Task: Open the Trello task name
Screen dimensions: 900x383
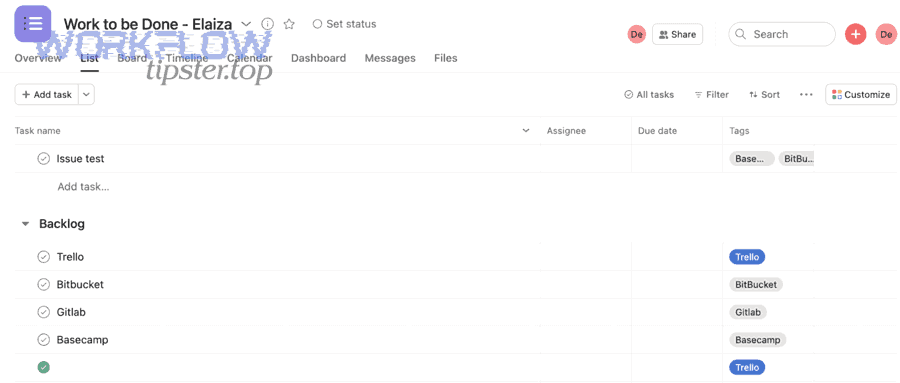Action: click(x=71, y=257)
